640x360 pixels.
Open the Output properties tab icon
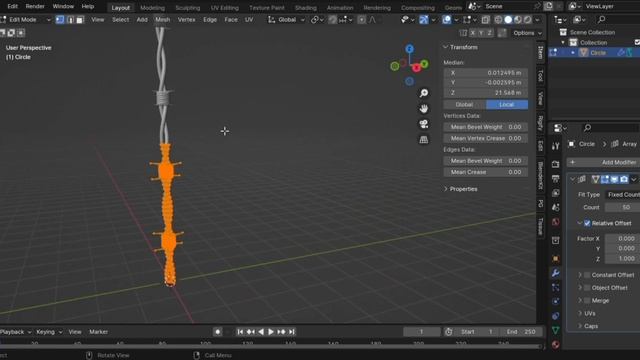(x=556, y=178)
